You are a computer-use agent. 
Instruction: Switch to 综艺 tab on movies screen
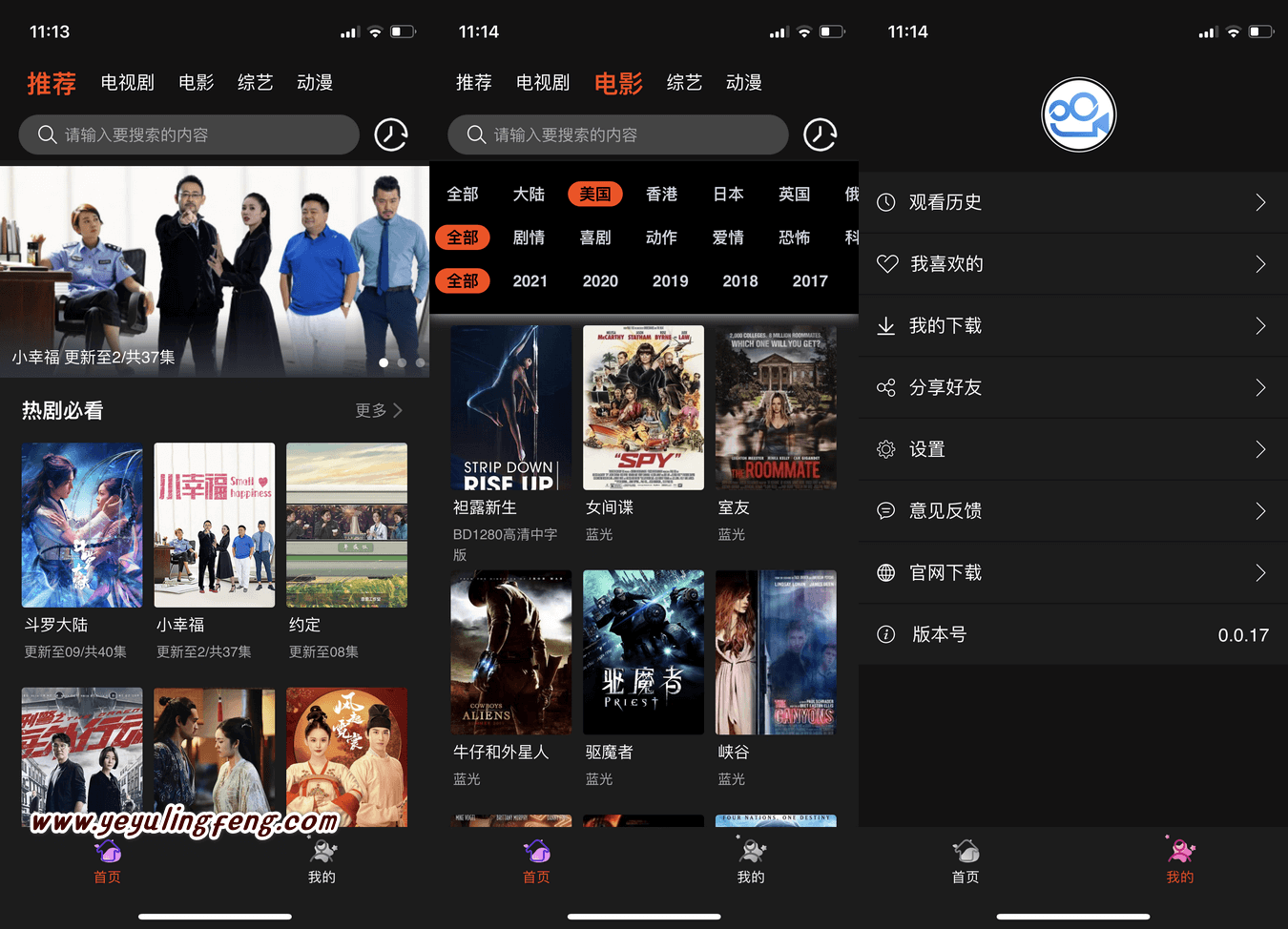(685, 83)
